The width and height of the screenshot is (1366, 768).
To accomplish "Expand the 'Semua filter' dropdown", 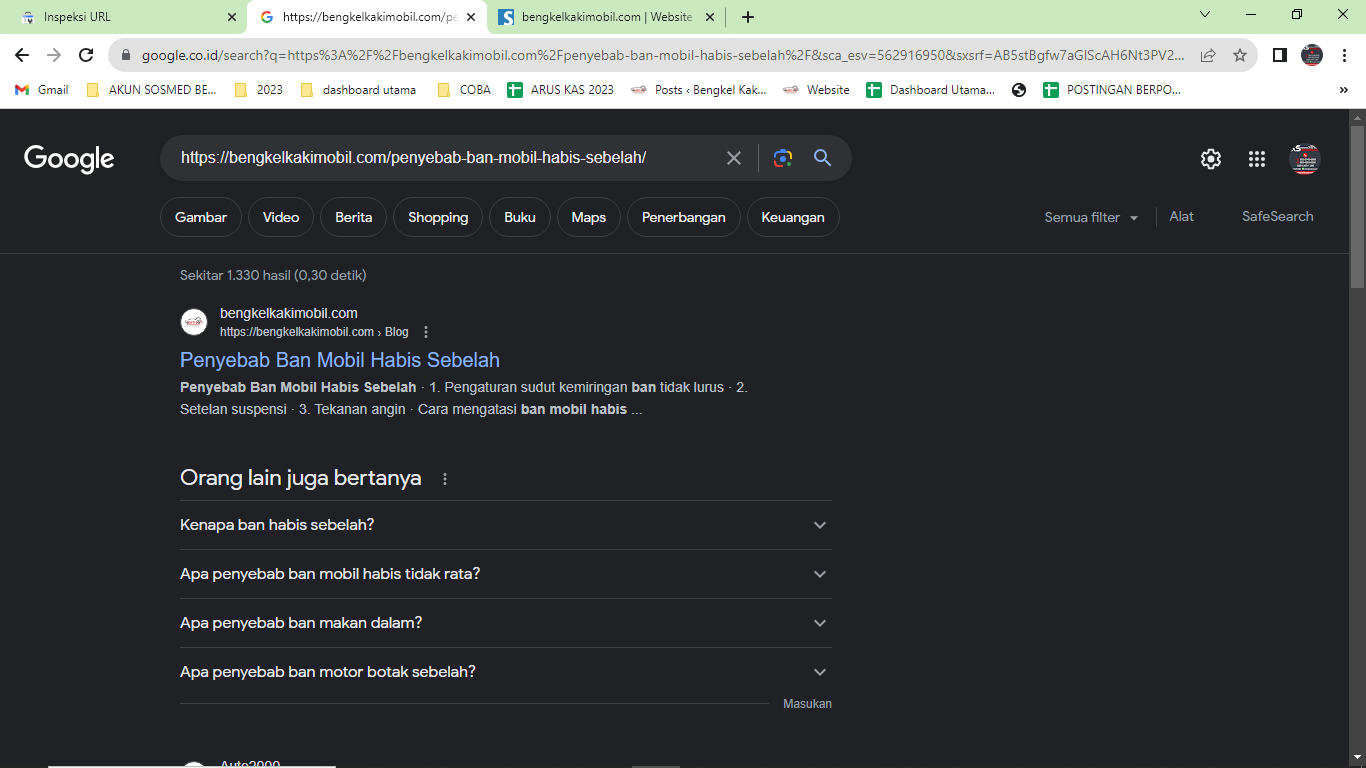I will 1091,217.
